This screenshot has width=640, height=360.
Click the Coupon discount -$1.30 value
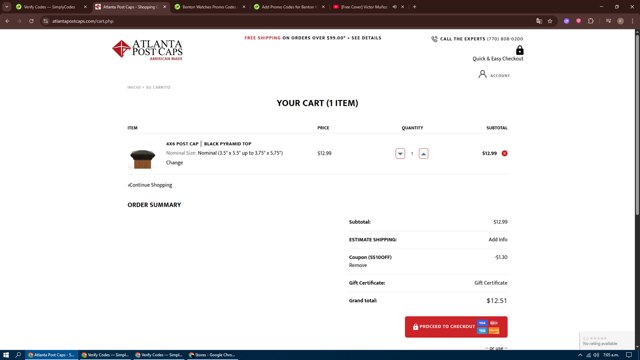pos(501,257)
